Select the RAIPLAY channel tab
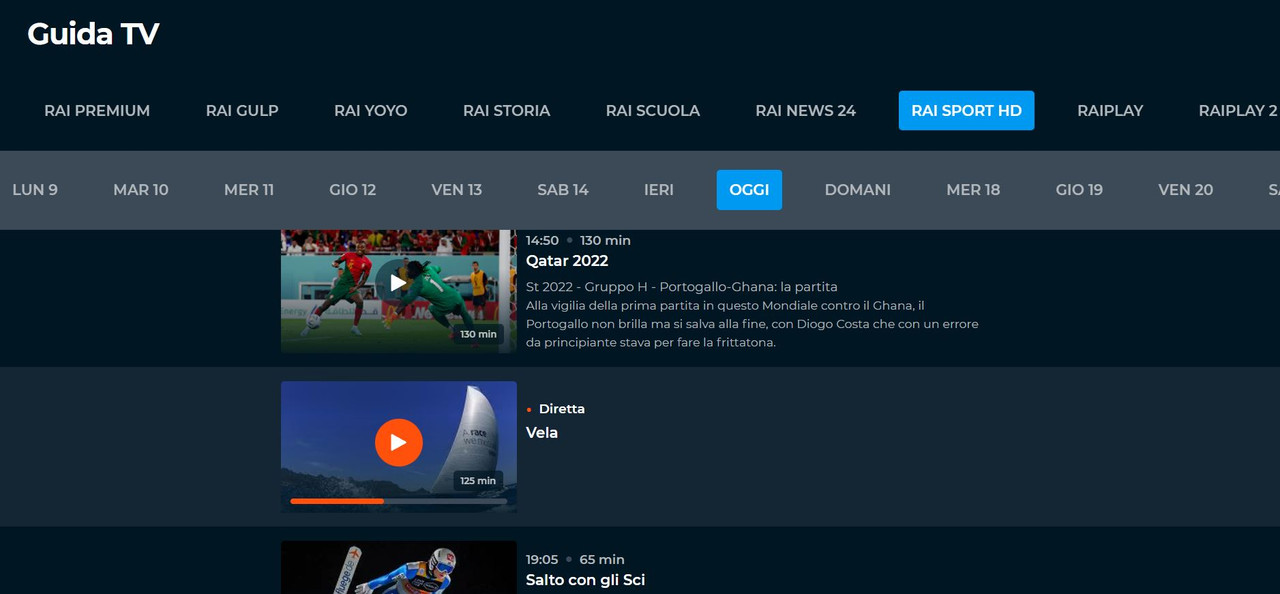Screen dimensions: 1280x594 (1110, 111)
